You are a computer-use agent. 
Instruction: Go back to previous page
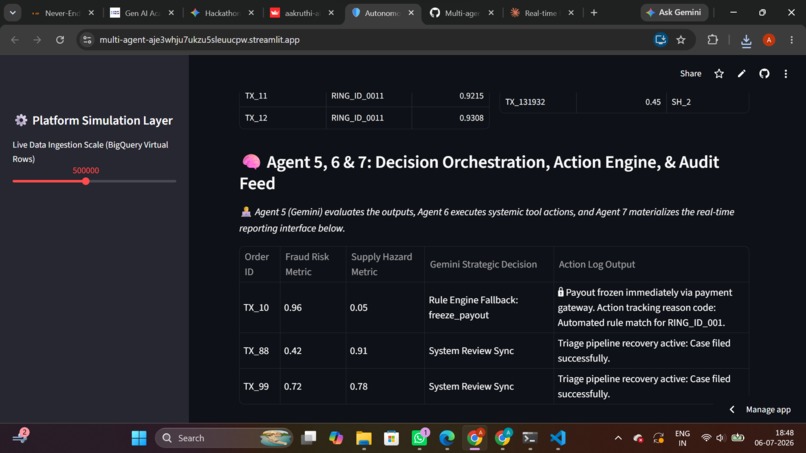pos(15,40)
